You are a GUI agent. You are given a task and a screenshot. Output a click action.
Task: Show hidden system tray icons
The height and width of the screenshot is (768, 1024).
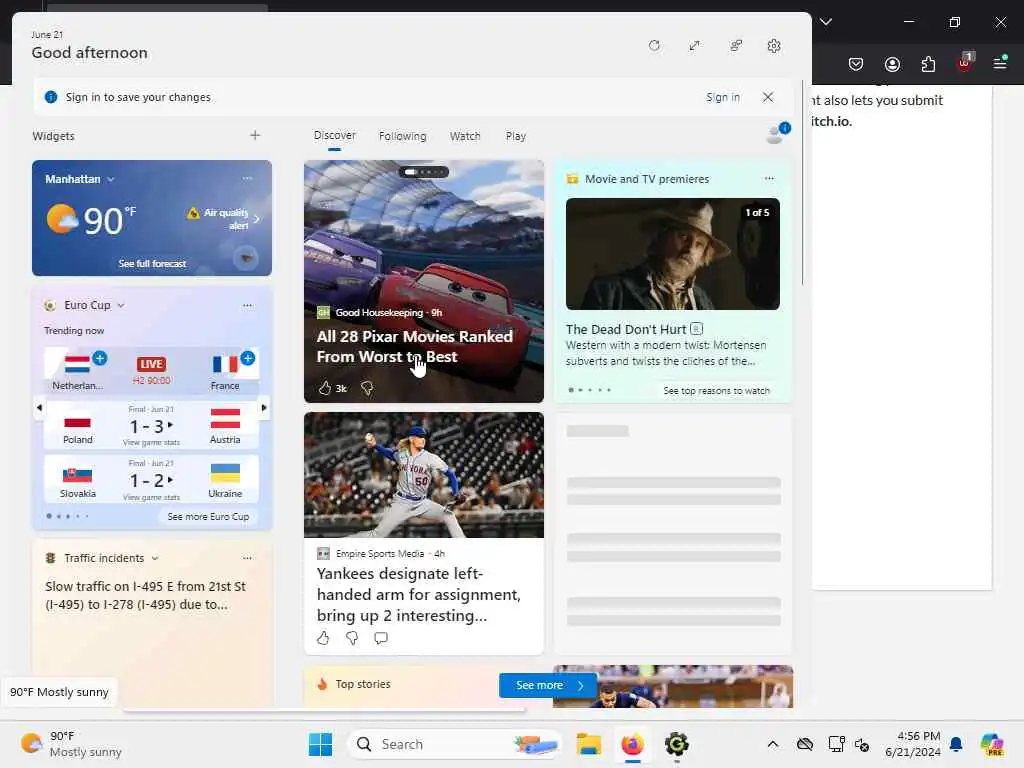(773, 744)
